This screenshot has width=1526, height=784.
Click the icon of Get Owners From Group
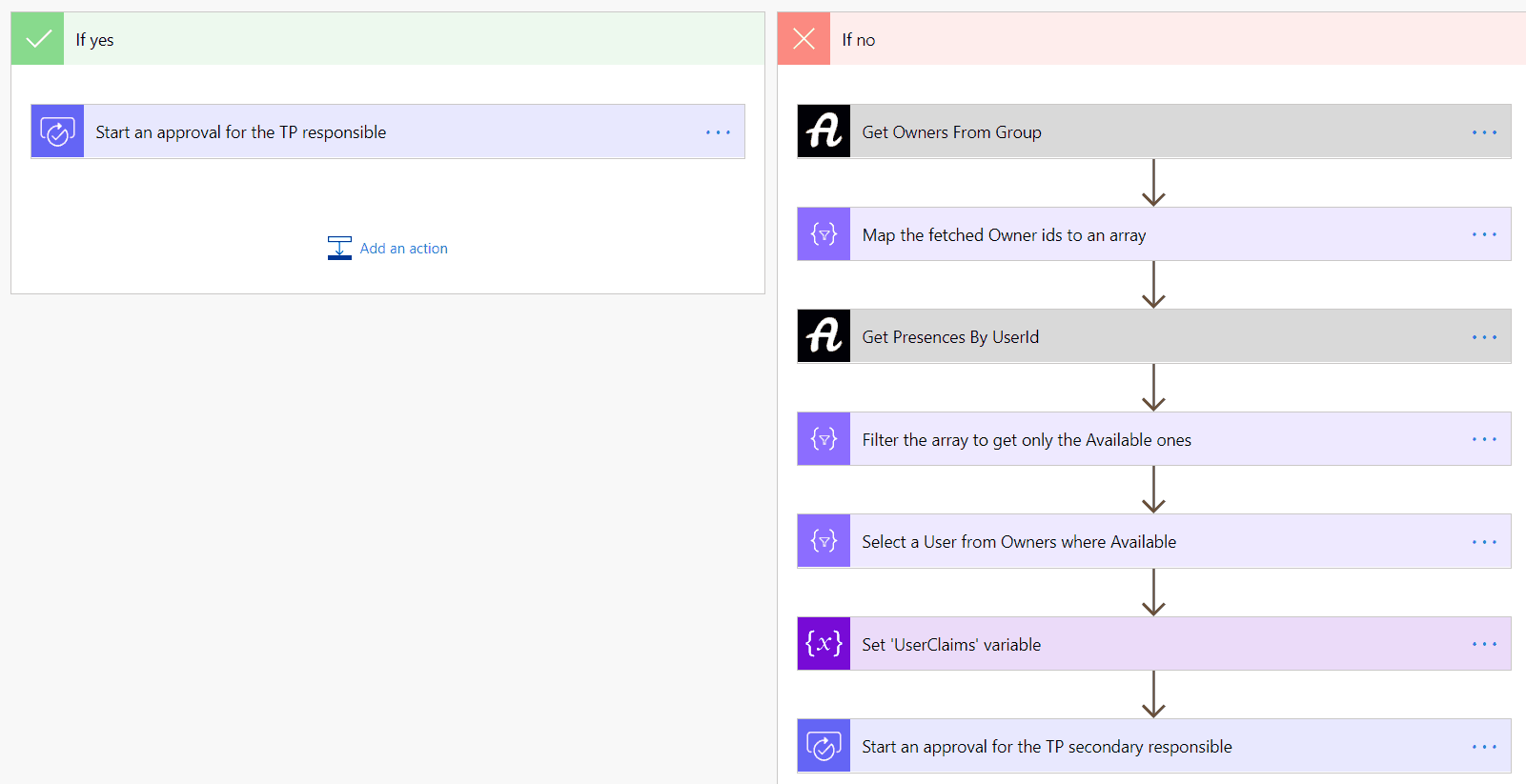tap(824, 131)
